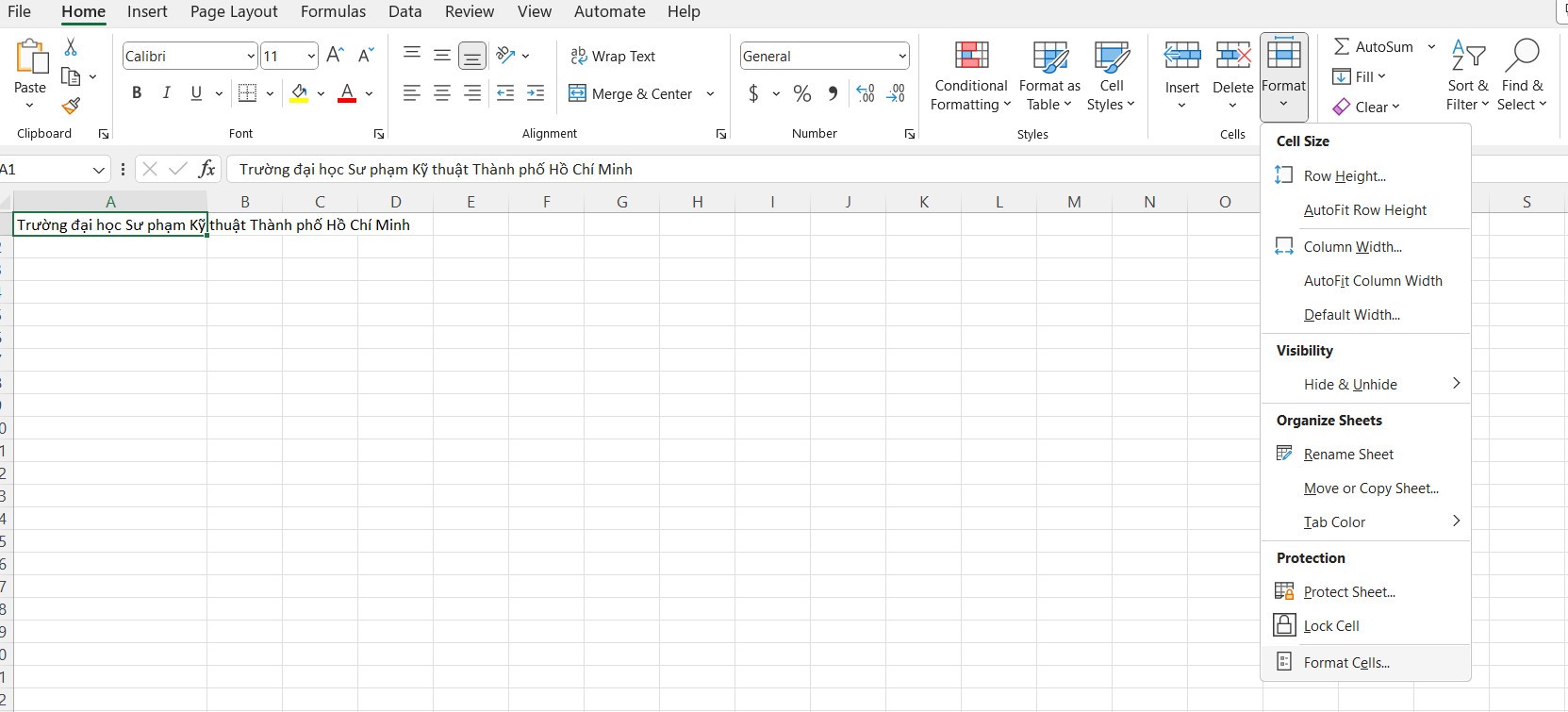
Task: Click Increase Indent icon
Action: pos(536,92)
